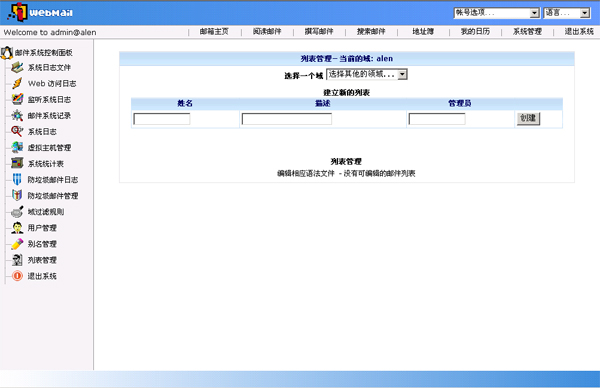
Task: Click the 系统统计表 icon
Action: coord(17,163)
